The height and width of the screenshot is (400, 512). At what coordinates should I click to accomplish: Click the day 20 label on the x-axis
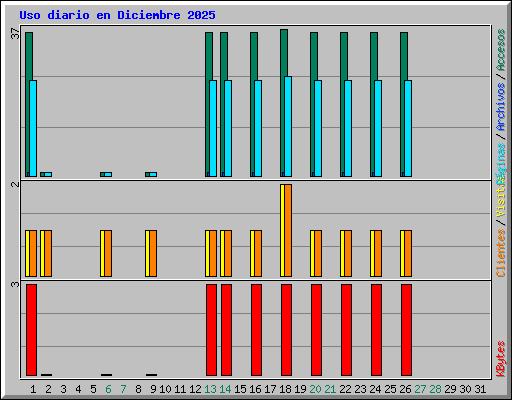(x=315, y=389)
